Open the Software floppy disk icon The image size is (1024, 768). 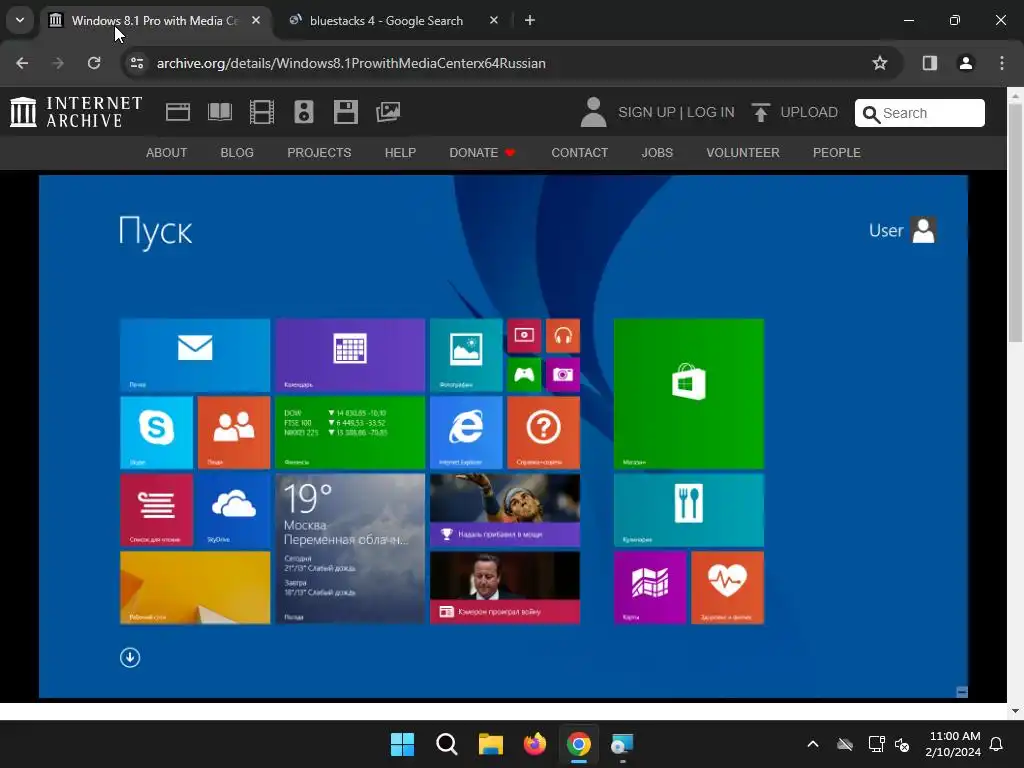pos(345,112)
